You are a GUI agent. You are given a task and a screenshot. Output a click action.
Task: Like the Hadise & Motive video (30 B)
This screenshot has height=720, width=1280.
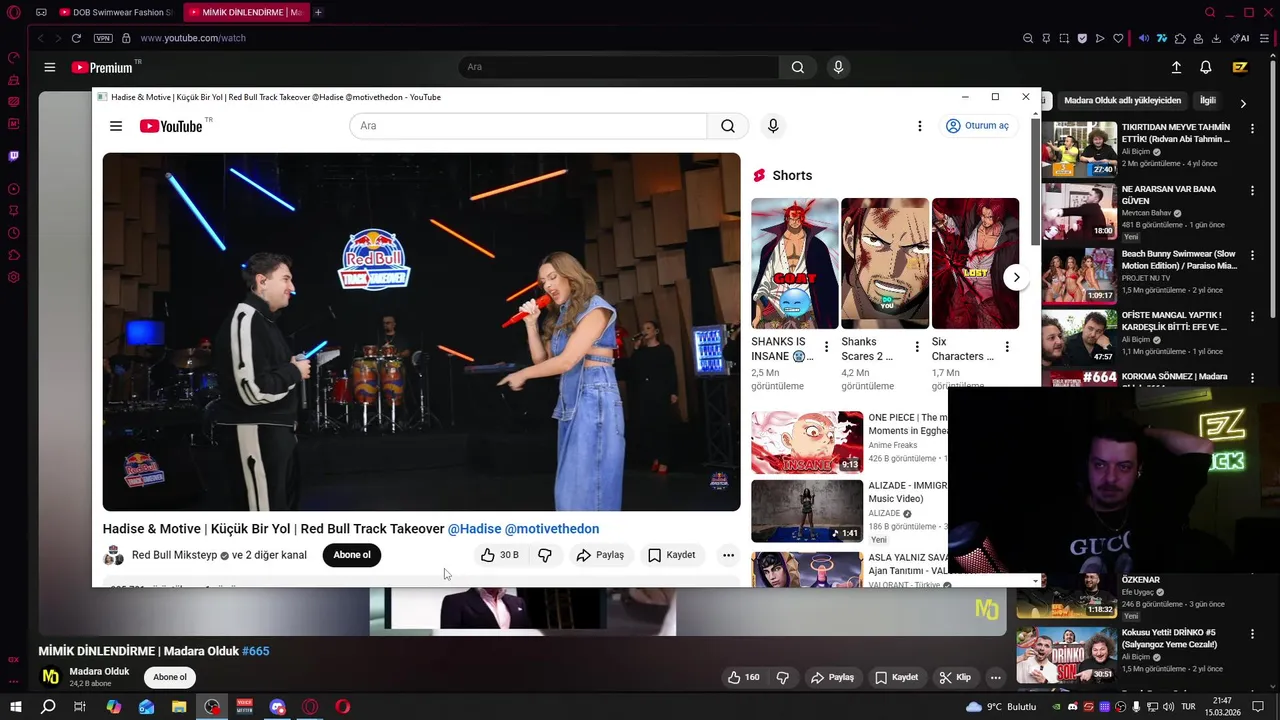499,555
